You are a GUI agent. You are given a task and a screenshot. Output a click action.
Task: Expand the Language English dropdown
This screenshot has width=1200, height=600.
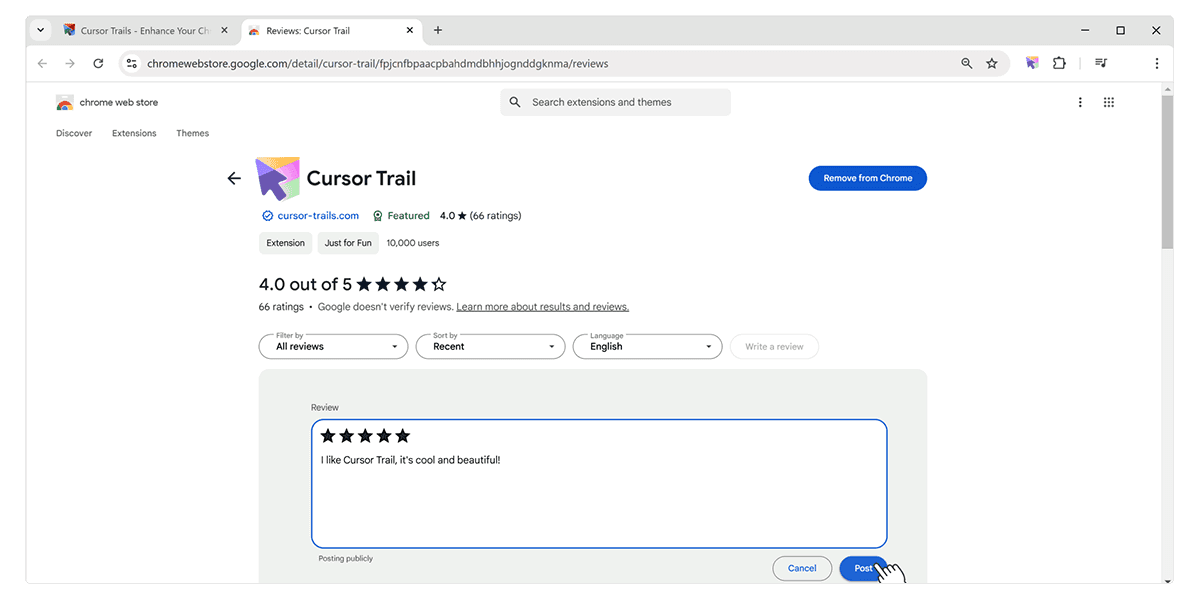point(647,346)
